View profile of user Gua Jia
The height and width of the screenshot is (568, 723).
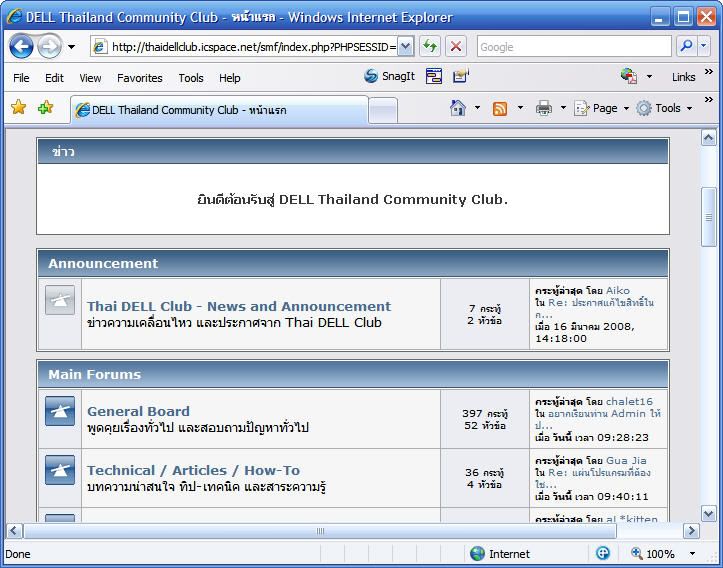(626, 461)
